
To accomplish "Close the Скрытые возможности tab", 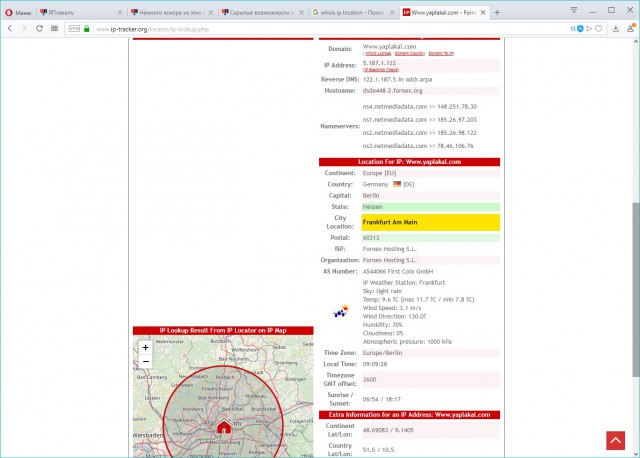I will click(301, 13).
